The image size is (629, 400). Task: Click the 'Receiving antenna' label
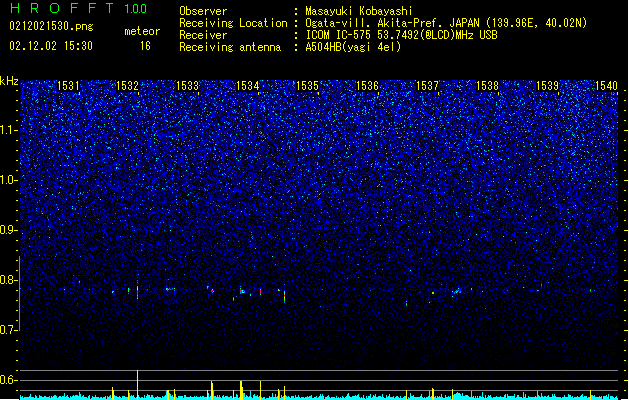pos(230,47)
